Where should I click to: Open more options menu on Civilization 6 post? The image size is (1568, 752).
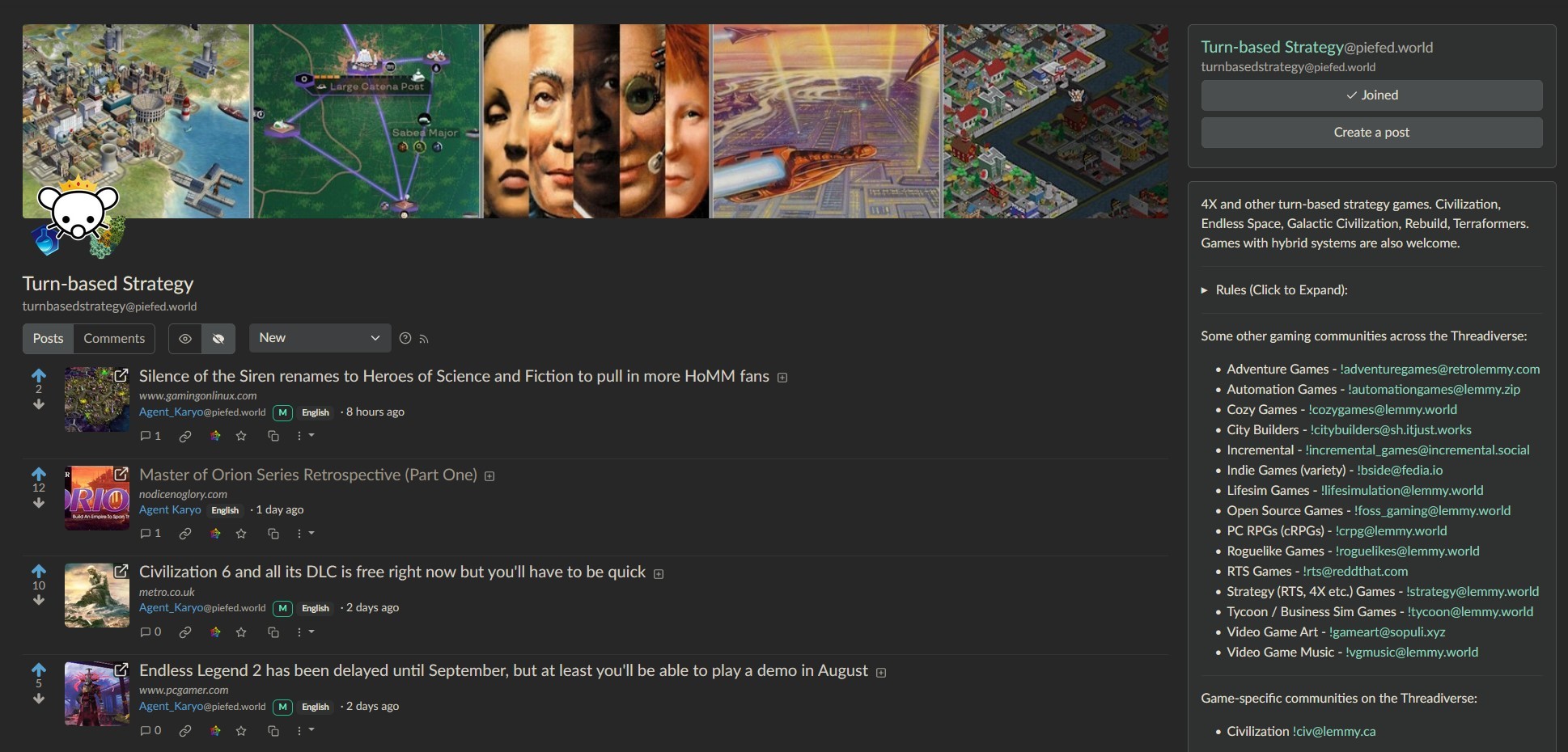tap(304, 632)
